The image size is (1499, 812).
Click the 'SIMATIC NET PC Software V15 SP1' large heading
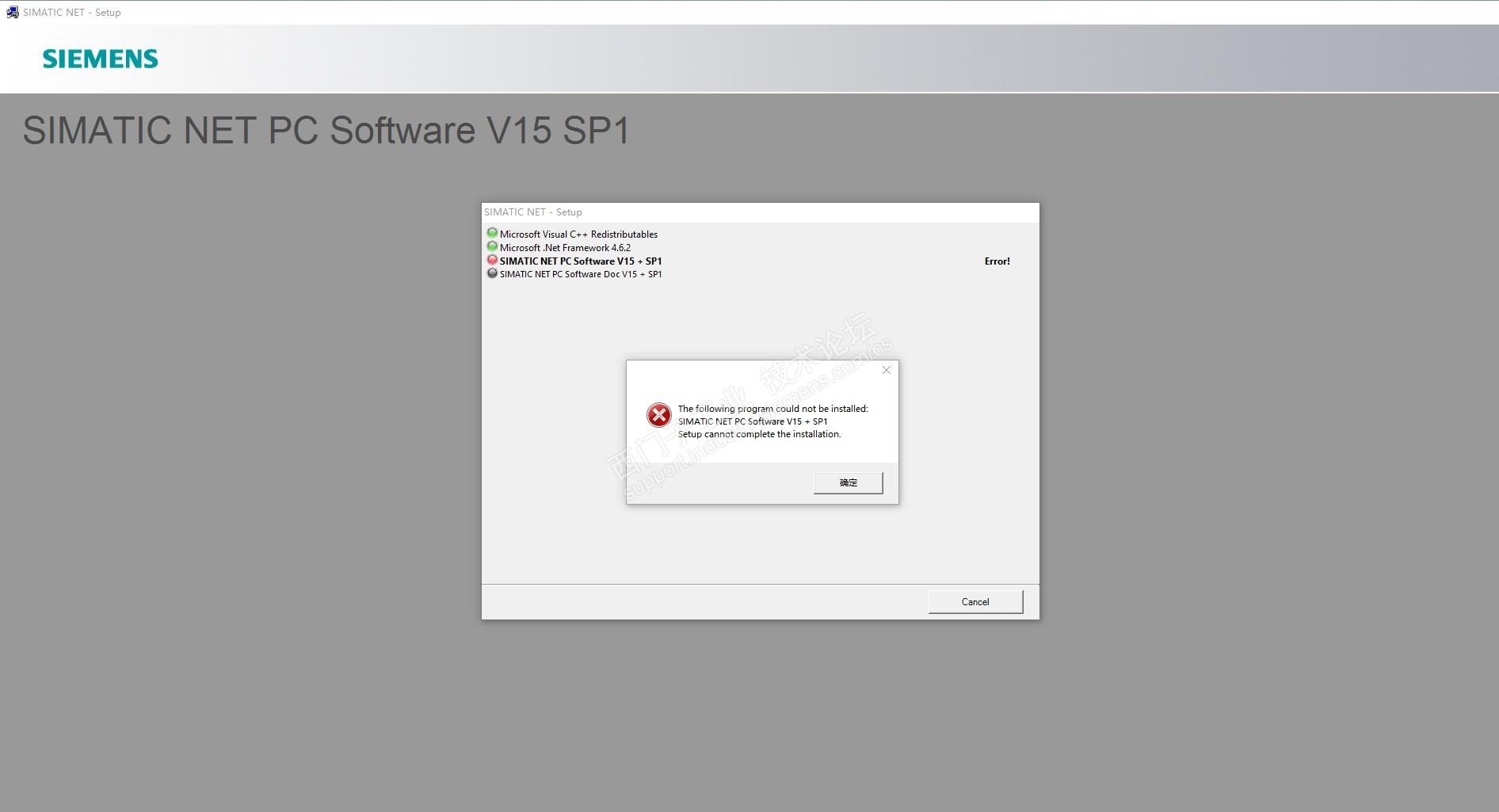click(x=326, y=131)
